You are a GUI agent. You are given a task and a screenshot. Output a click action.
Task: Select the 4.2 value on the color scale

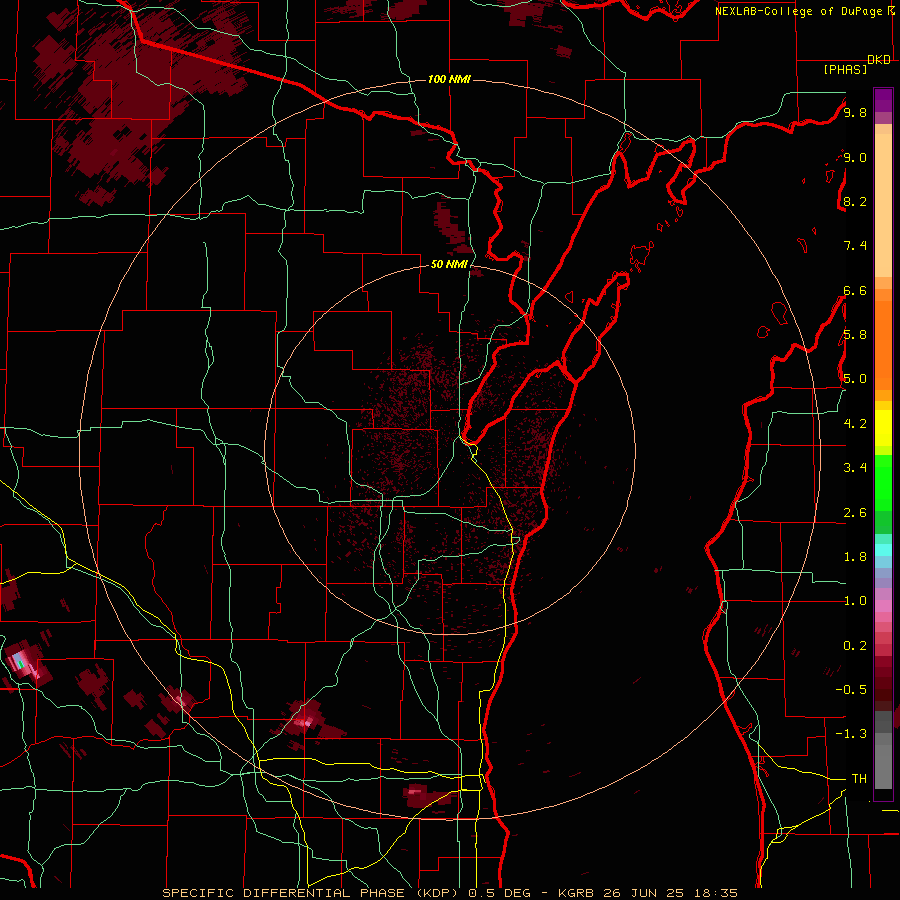[x=855, y=424]
